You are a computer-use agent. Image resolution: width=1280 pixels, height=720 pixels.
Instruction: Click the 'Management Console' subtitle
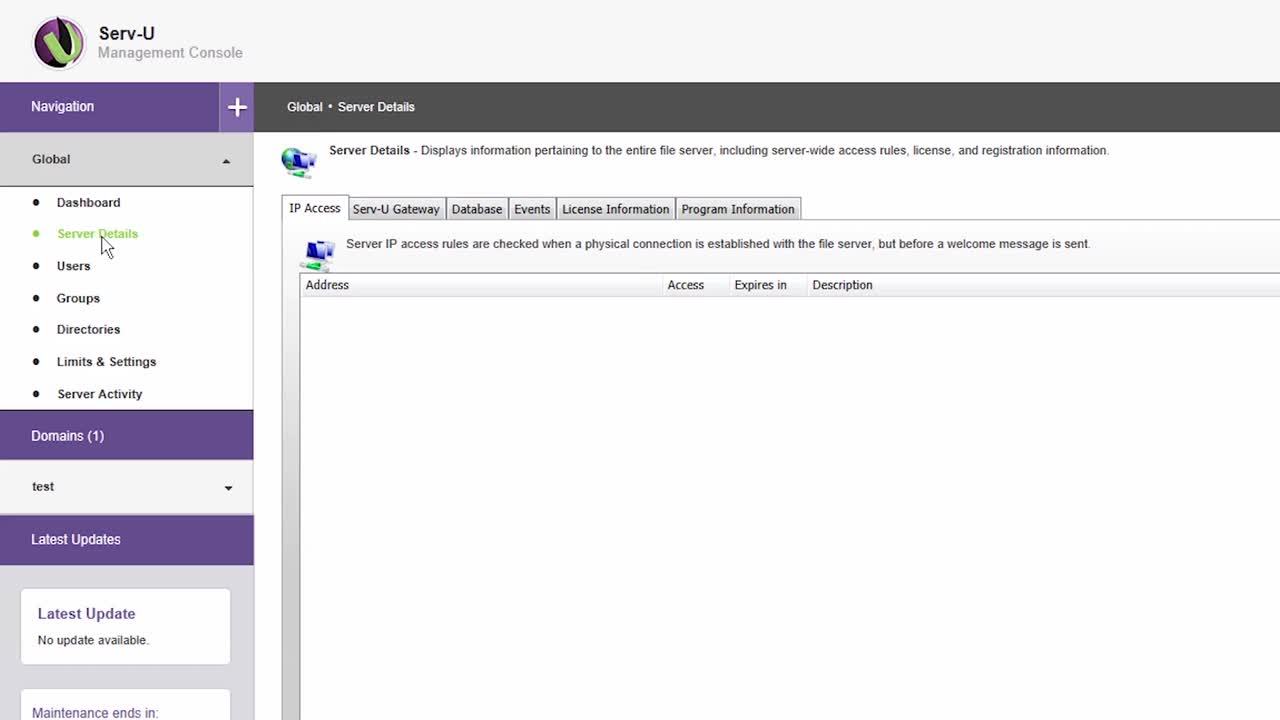pyautogui.click(x=170, y=53)
